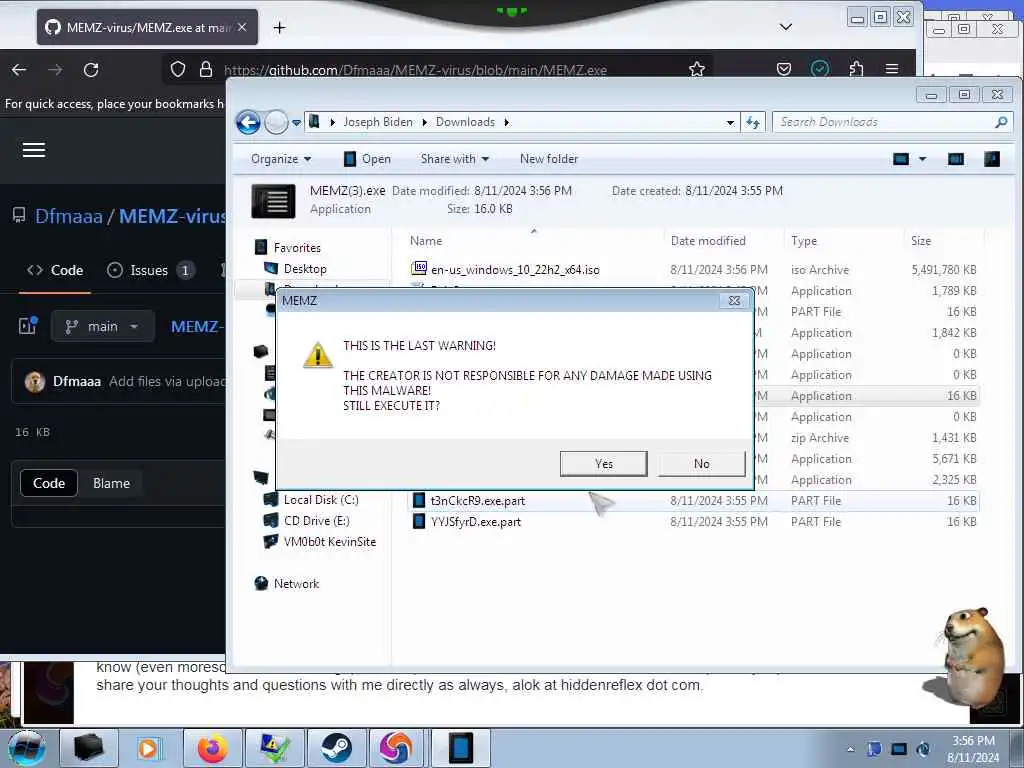Click the tracking protection shield icon
The height and width of the screenshot is (768, 1024).
tap(178, 69)
